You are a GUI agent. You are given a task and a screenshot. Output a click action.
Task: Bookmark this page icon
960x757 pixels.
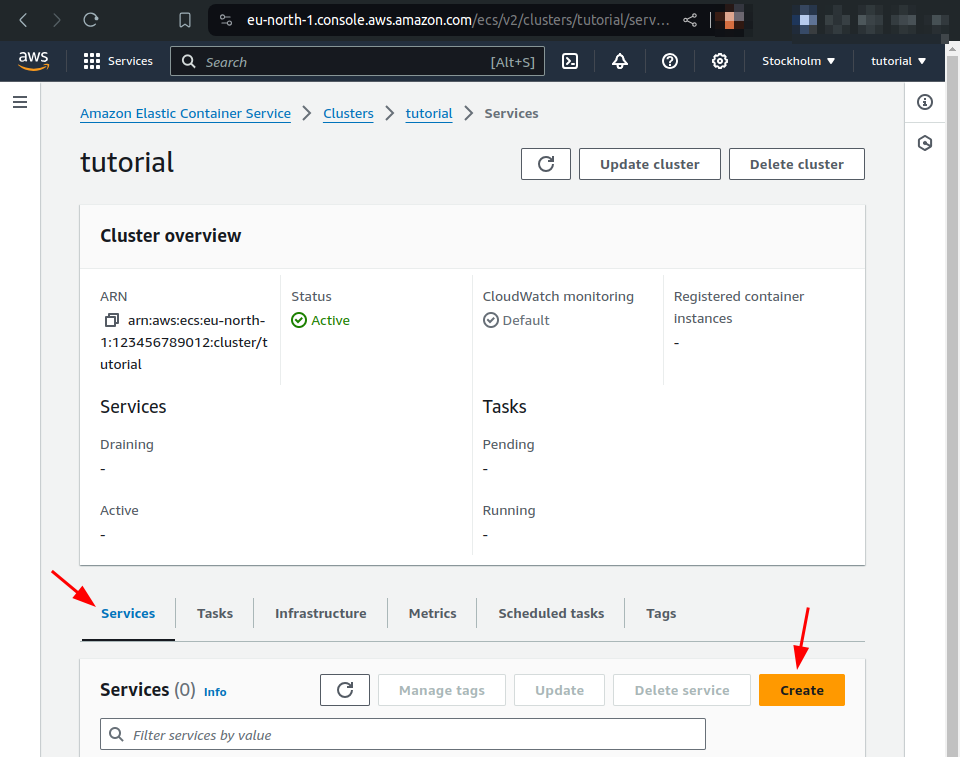tap(184, 20)
